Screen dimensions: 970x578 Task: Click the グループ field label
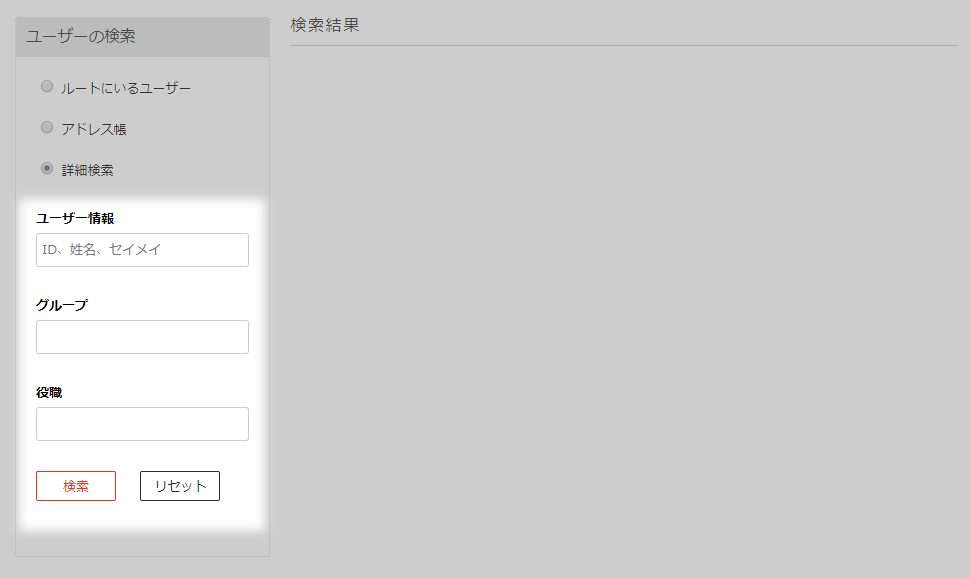pyautogui.click(x=62, y=305)
